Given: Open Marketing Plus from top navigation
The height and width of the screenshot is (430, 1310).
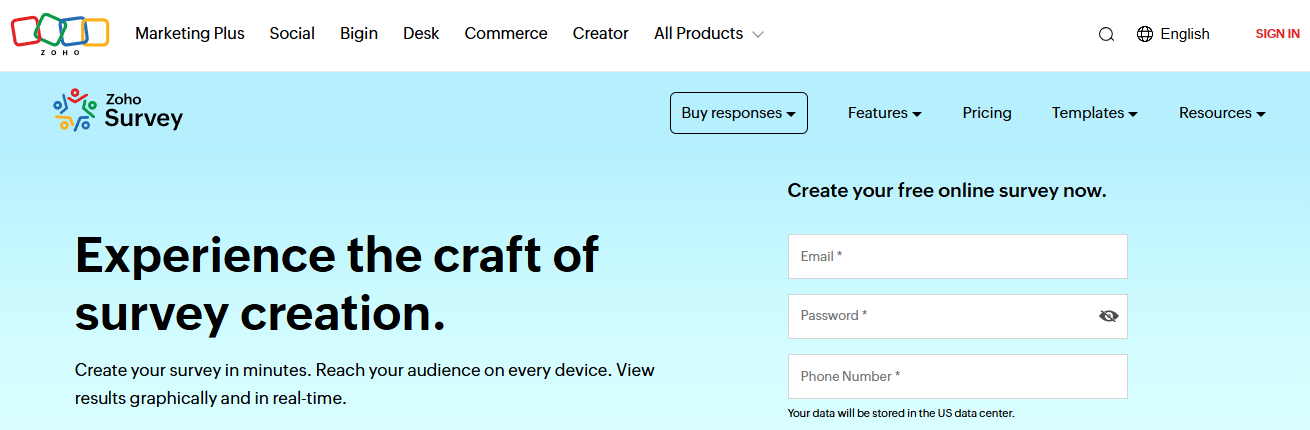Looking at the screenshot, I should click(x=190, y=34).
